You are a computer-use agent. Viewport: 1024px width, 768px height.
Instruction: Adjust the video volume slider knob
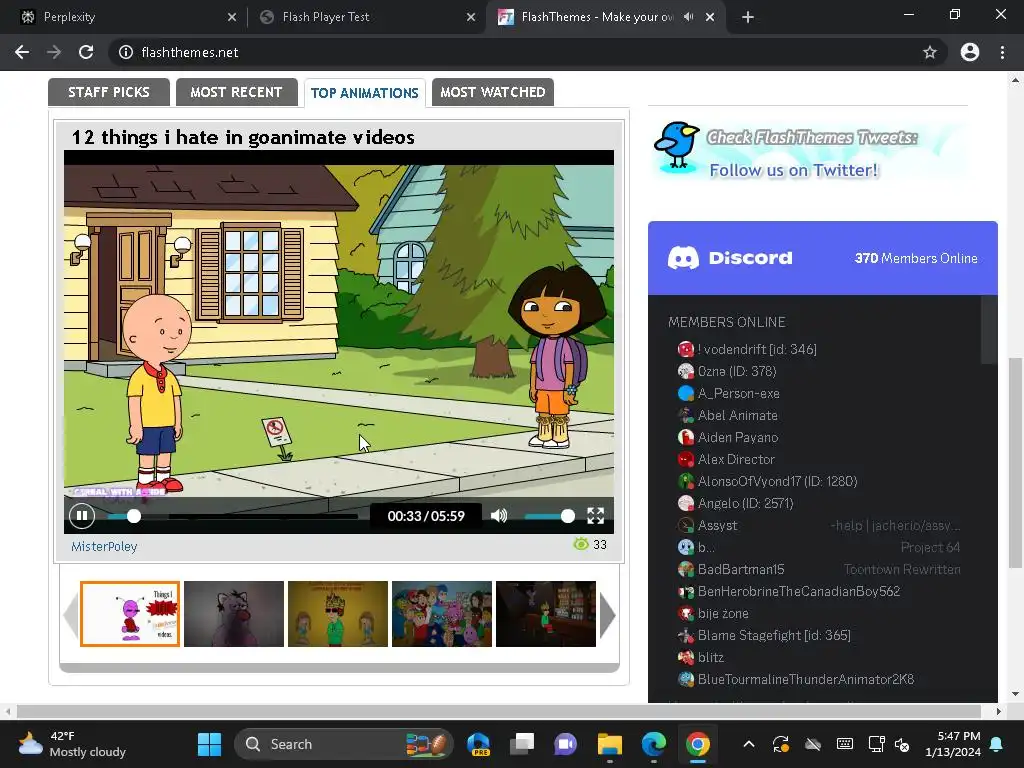click(568, 516)
